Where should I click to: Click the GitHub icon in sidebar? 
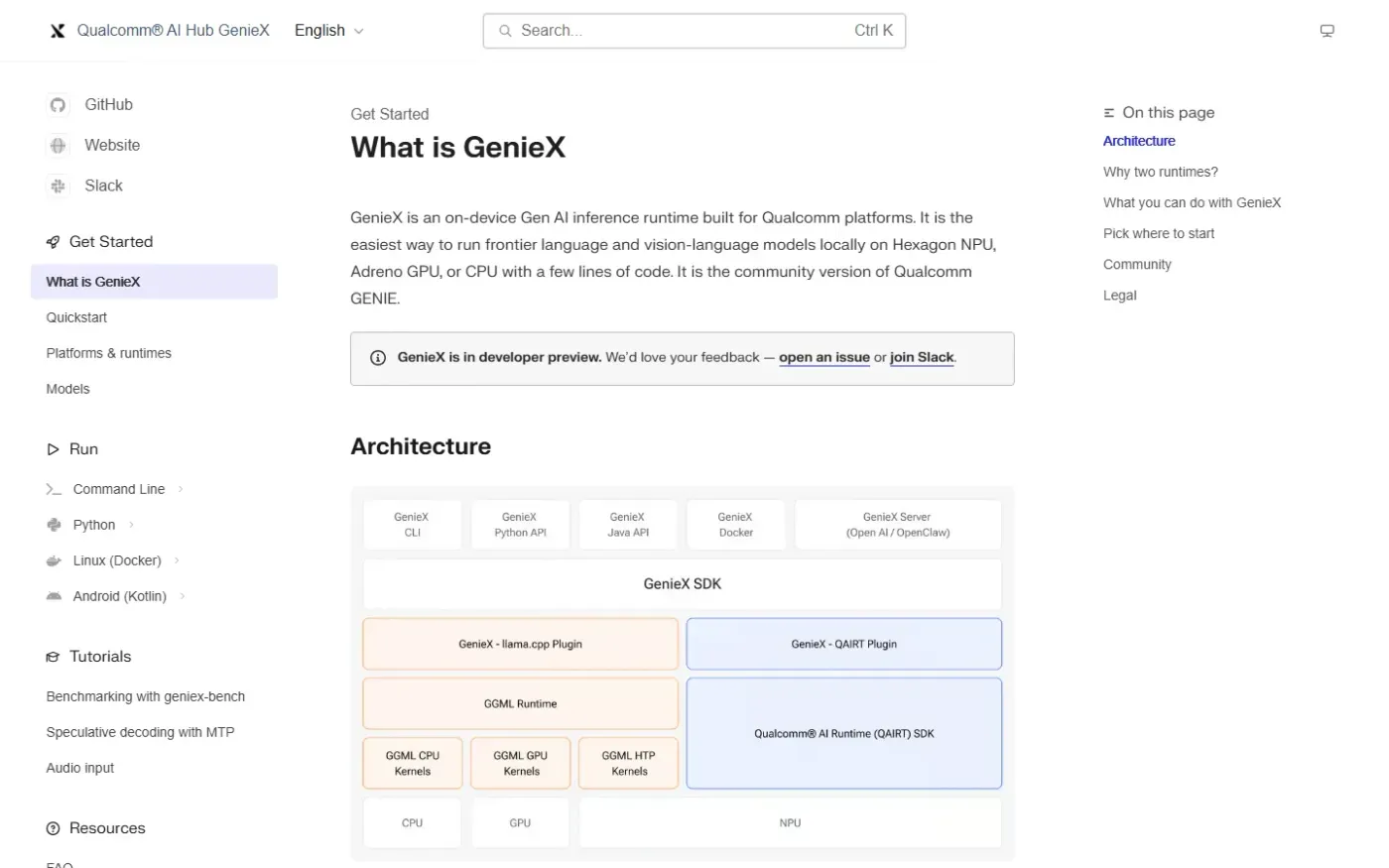pyautogui.click(x=59, y=105)
